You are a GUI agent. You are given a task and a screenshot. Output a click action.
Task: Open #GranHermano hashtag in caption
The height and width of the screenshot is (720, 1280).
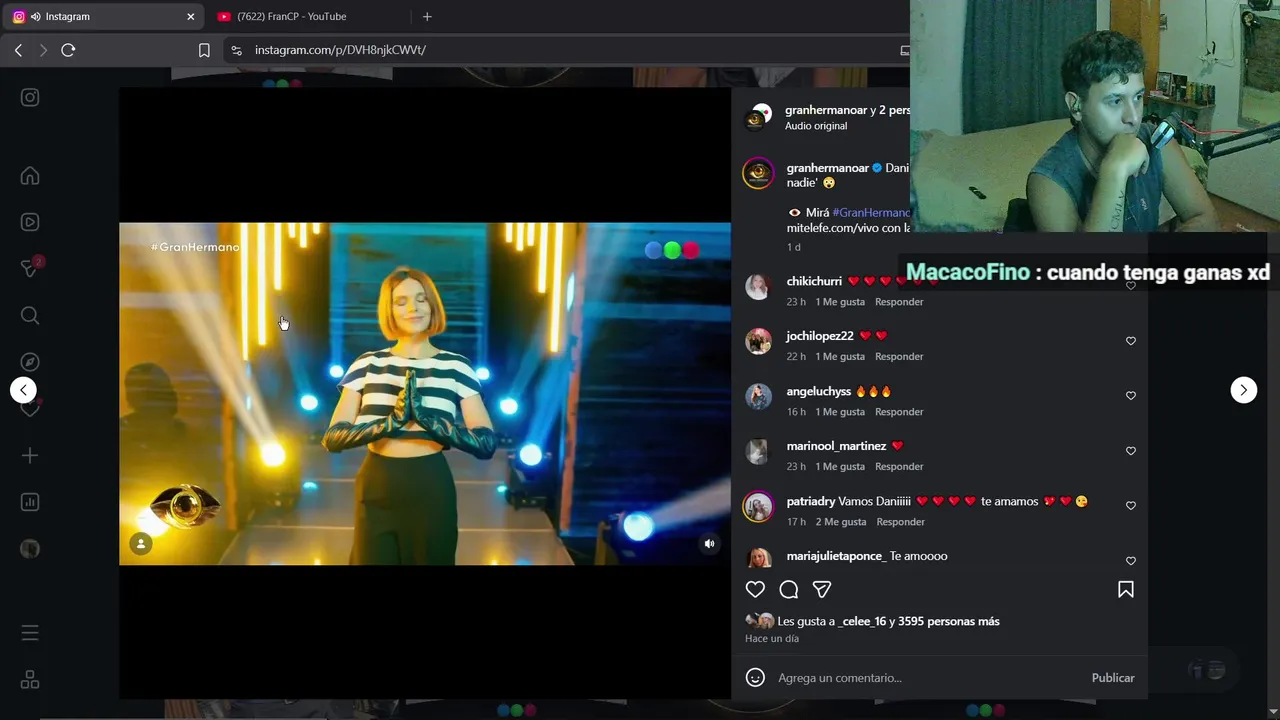click(871, 213)
